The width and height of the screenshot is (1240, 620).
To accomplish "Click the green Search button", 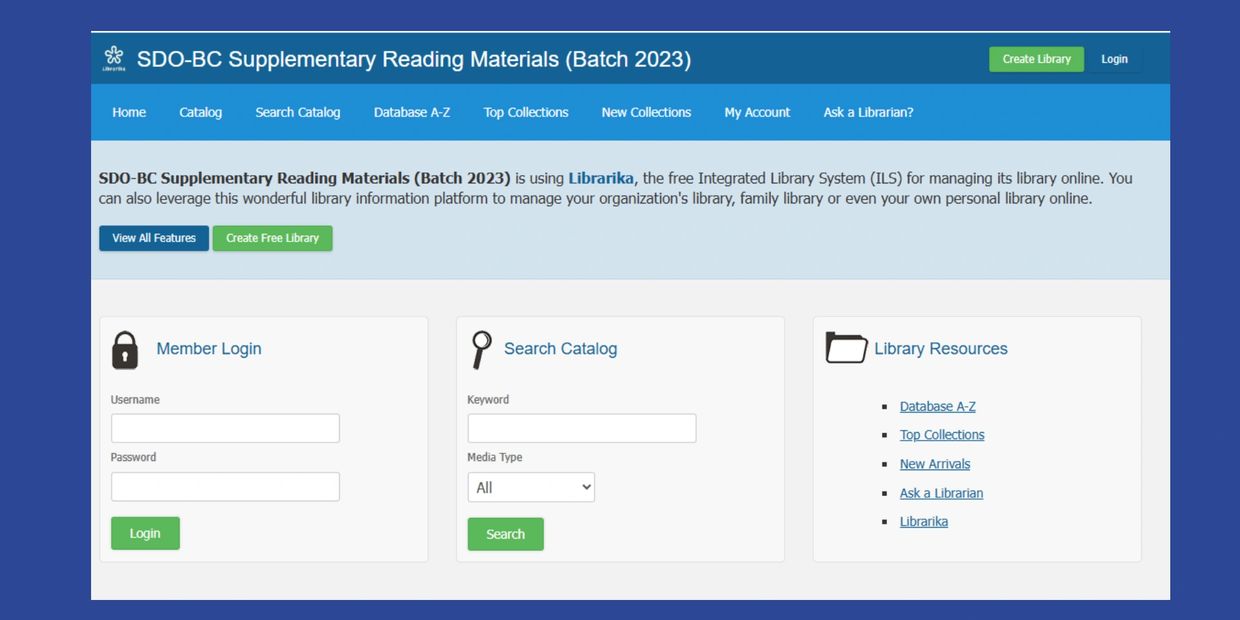I will (x=505, y=534).
